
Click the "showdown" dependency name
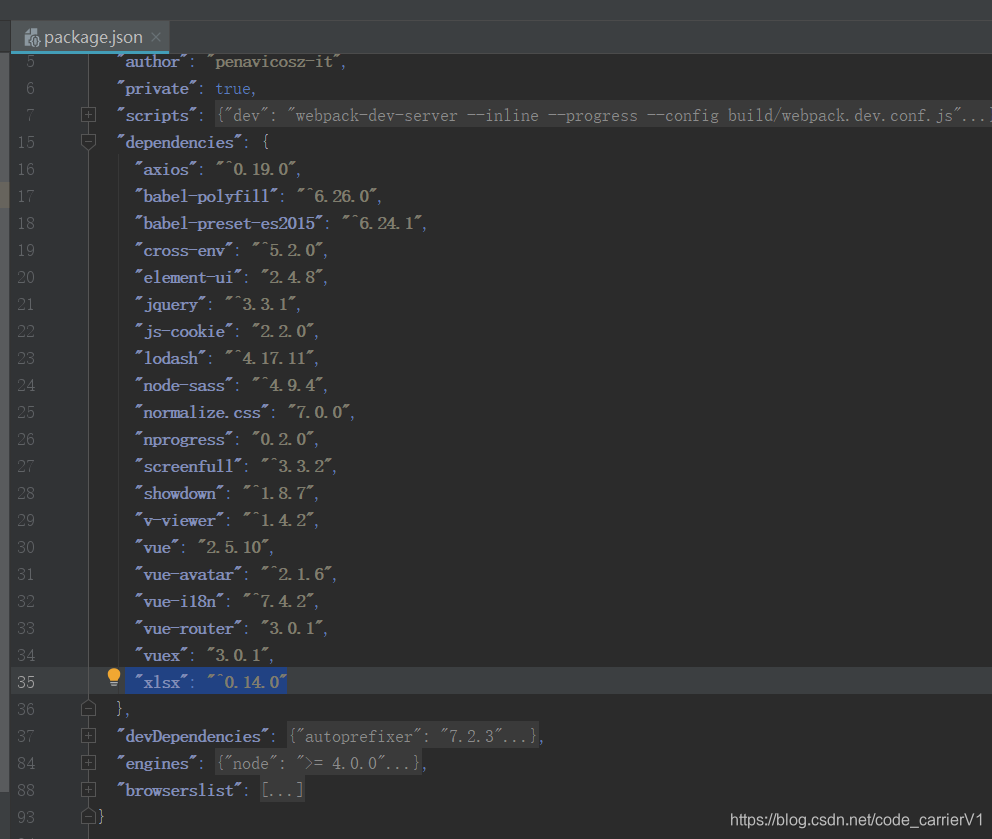(x=180, y=494)
